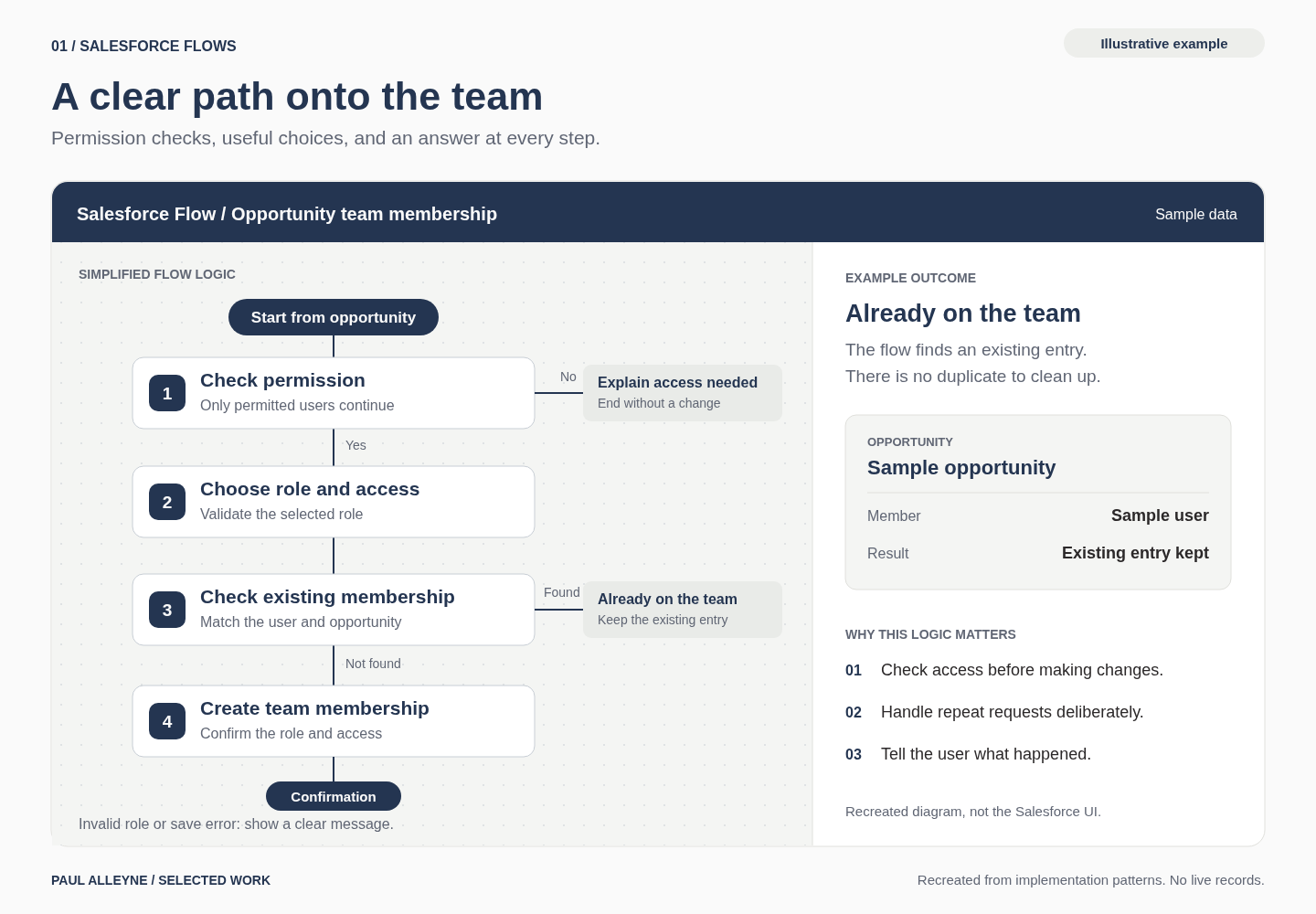Image resolution: width=1316 pixels, height=914 pixels.
Task: Click the 'Sample user' member value
Action: [1160, 515]
